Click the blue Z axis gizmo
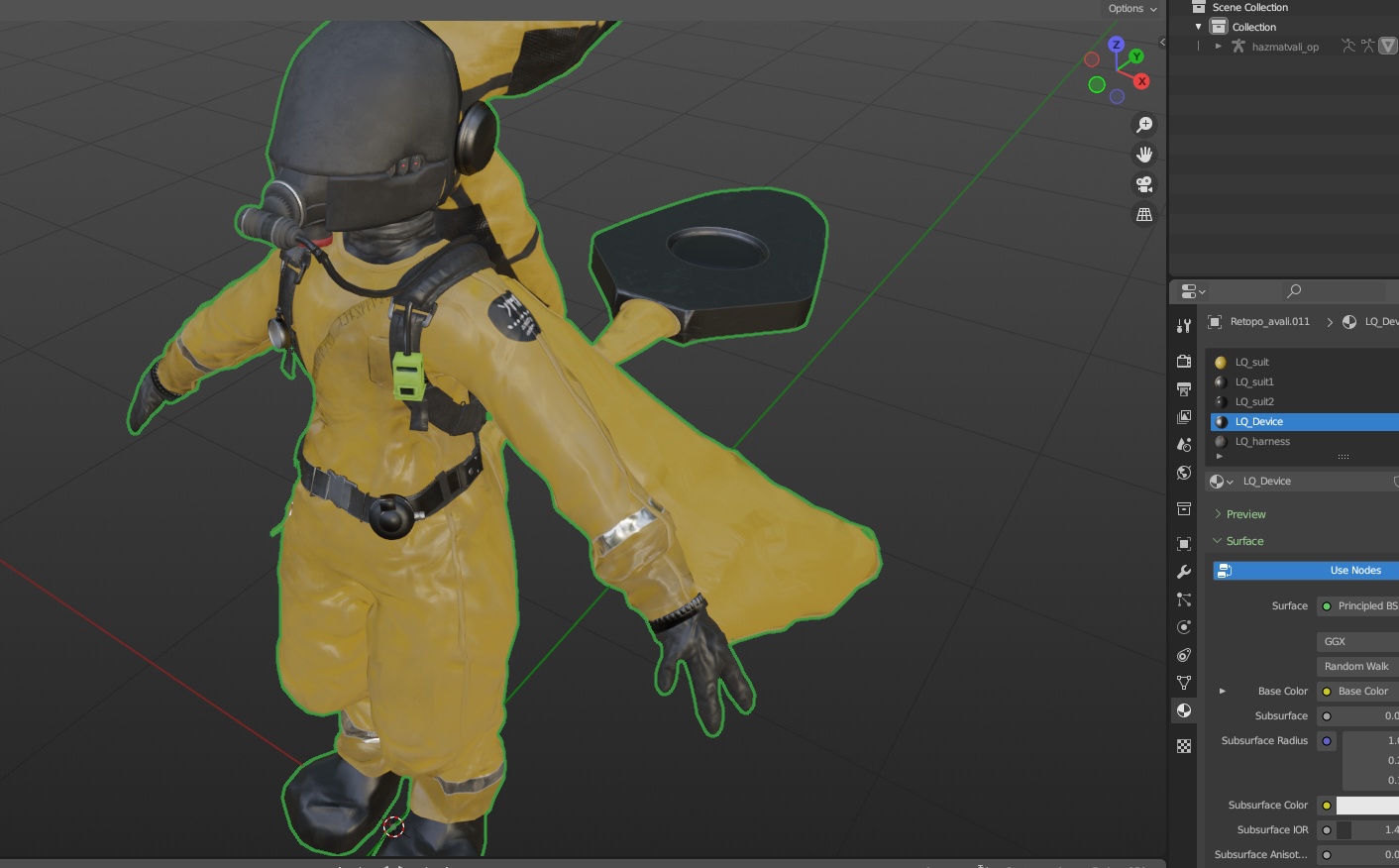1399x868 pixels. tap(1117, 45)
